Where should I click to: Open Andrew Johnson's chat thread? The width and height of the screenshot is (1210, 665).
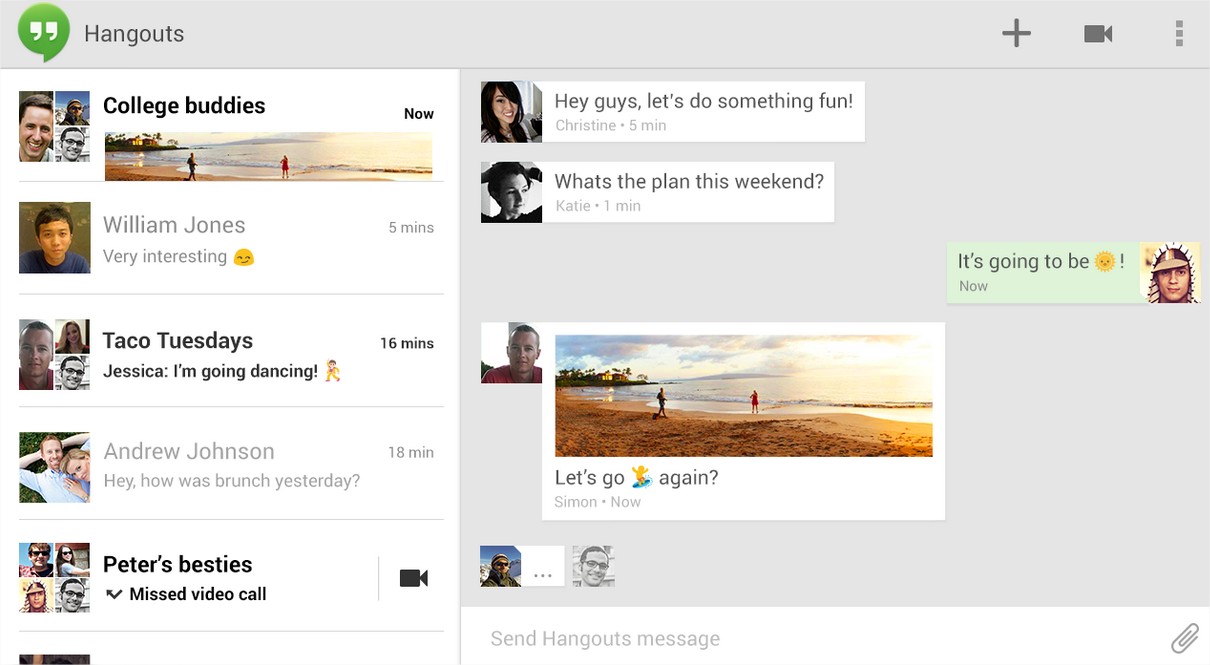230,465
